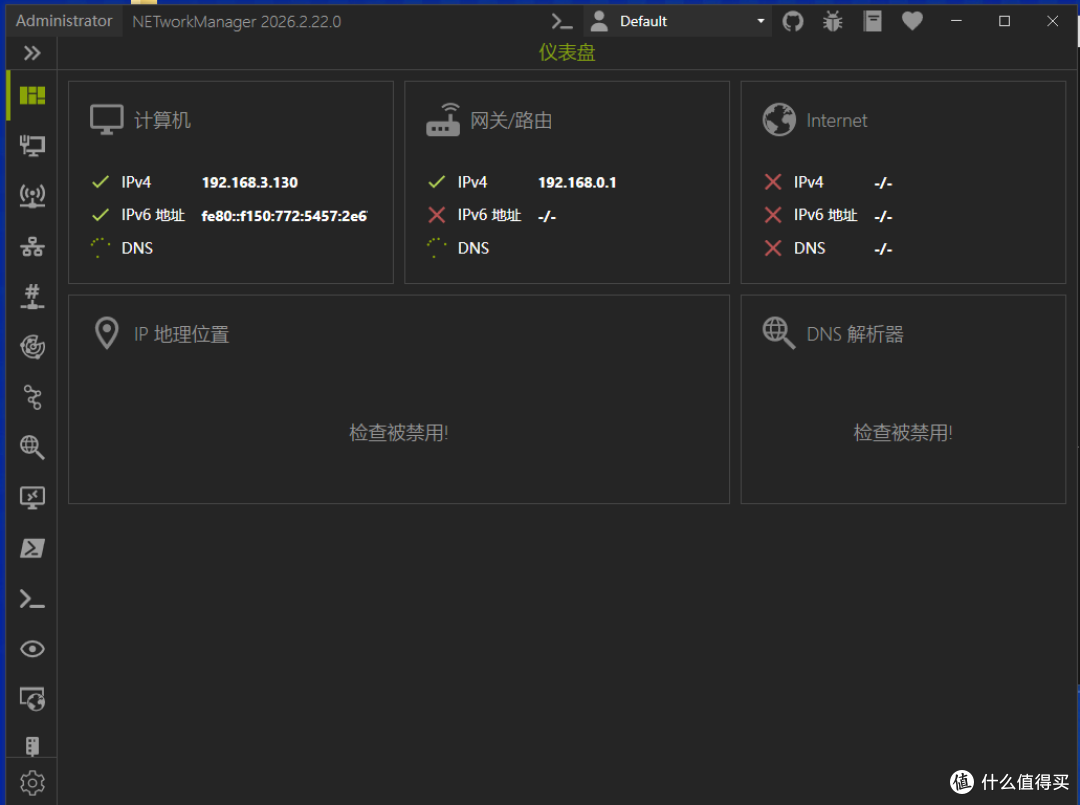The height and width of the screenshot is (805, 1080).
Task: Open the Network Interface tool
Action: coord(32,145)
